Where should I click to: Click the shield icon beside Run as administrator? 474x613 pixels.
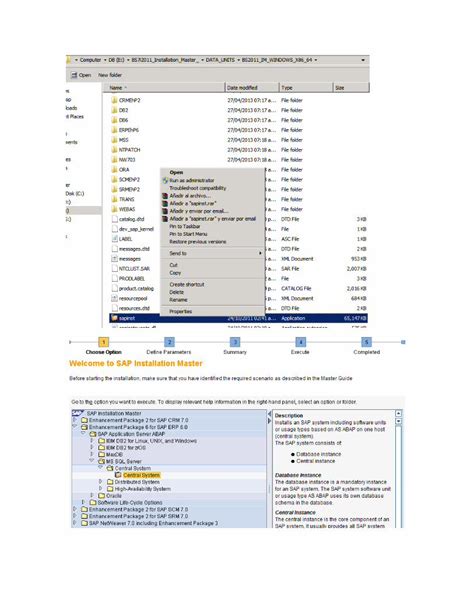pyautogui.click(x=165, y=181)
